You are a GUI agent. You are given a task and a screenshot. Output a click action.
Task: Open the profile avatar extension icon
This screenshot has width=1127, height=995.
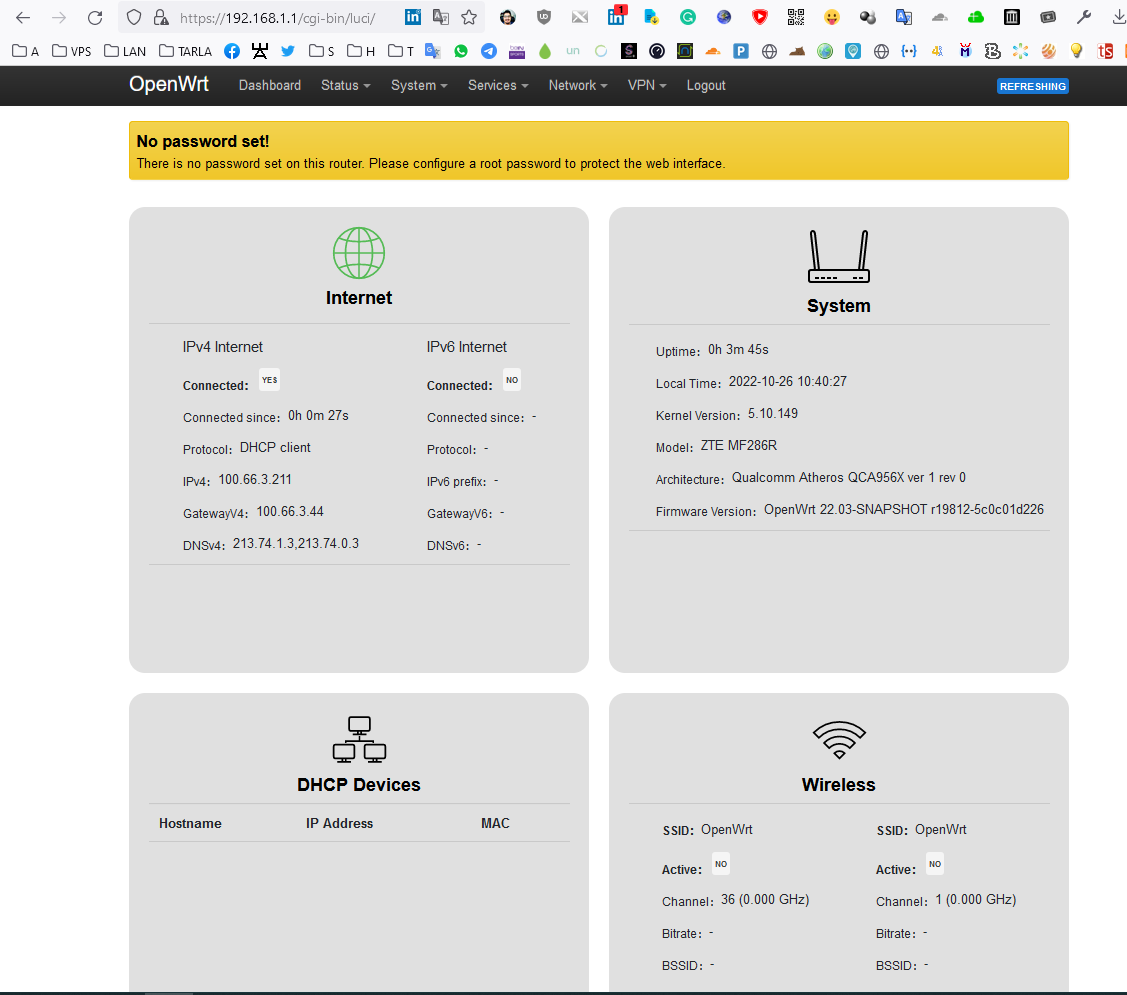tap(508, 18)
